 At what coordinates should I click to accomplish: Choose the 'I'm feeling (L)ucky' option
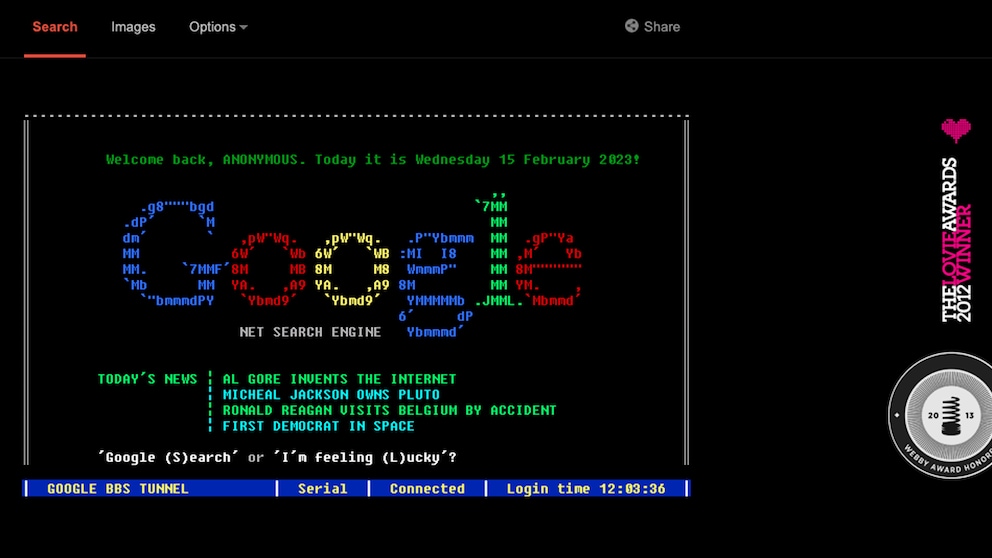[x=364, y=457]
